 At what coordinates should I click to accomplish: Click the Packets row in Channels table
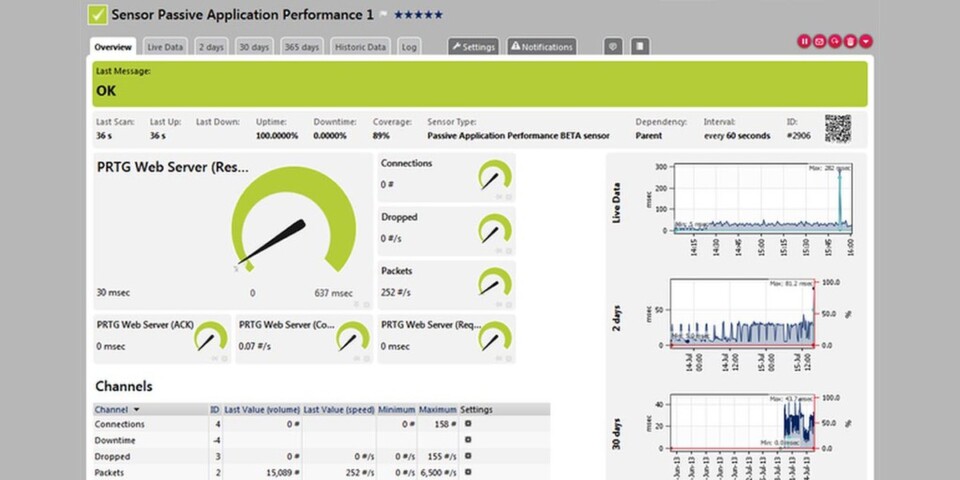(321, 472)
